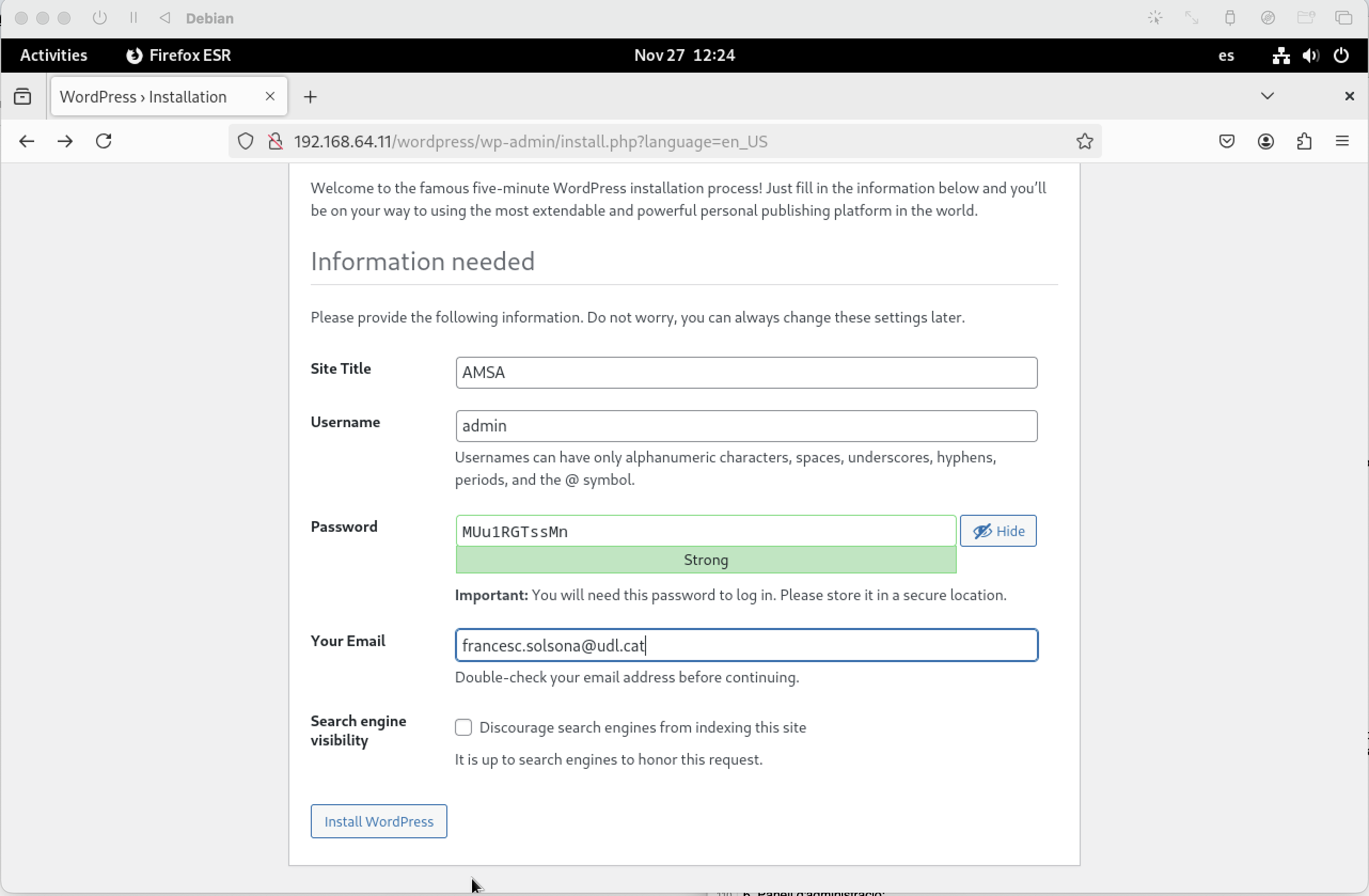Open the VM windows overlay icon
Viewport: 1369px width, 896px height.
(1344, 18)
